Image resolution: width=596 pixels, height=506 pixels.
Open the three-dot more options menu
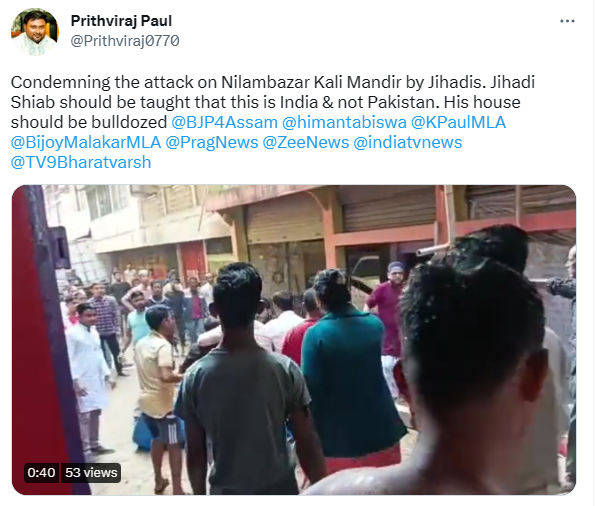tap(567, 21)
